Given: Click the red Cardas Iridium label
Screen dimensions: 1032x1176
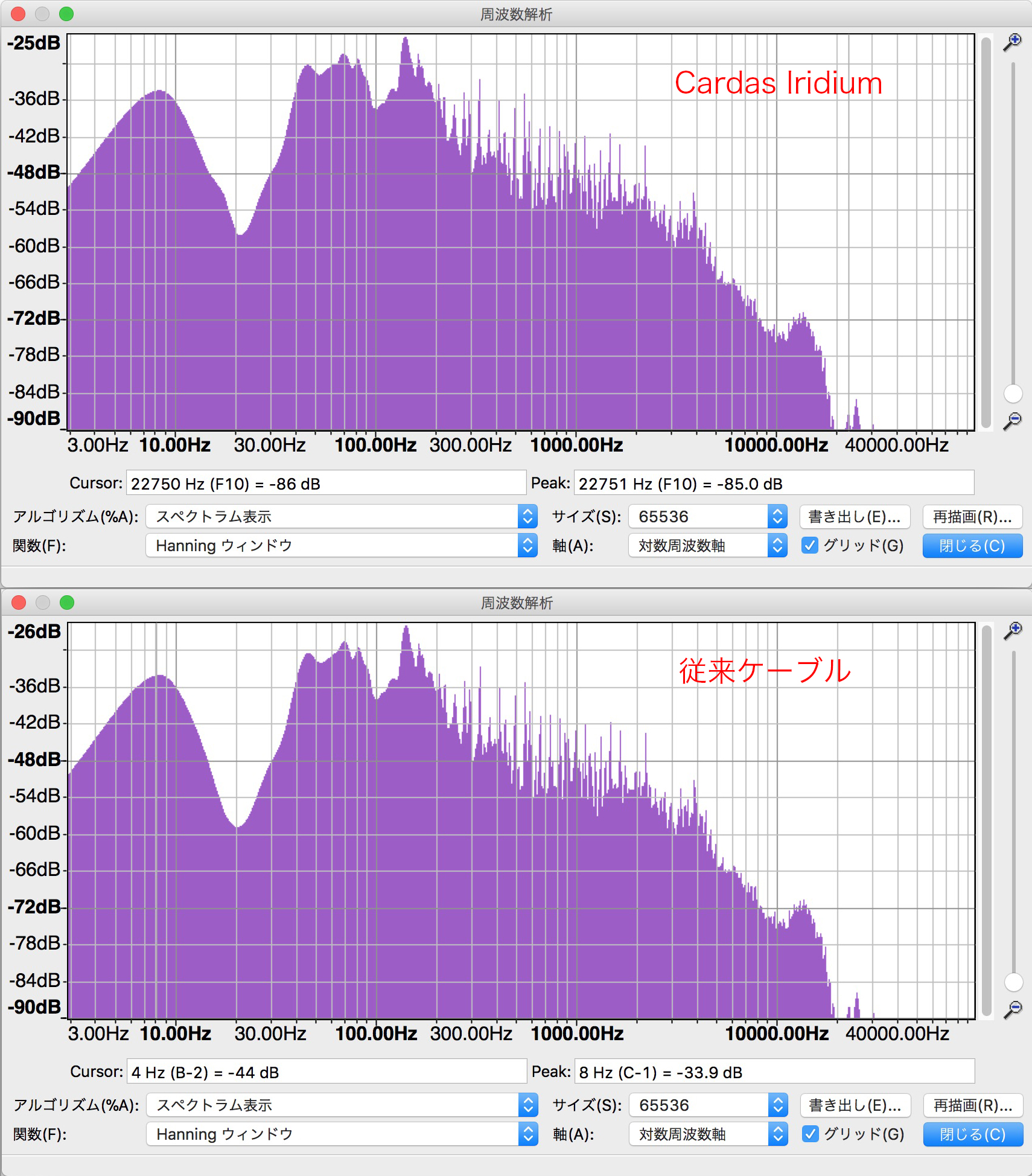Looking at the screenshot, I should pos(779,83).
